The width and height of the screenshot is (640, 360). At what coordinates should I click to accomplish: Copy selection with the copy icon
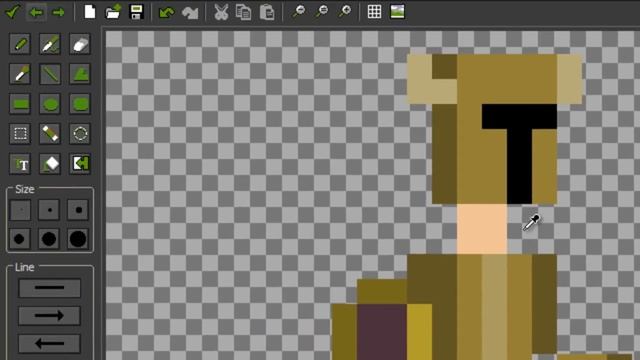[x=244, y=12]
